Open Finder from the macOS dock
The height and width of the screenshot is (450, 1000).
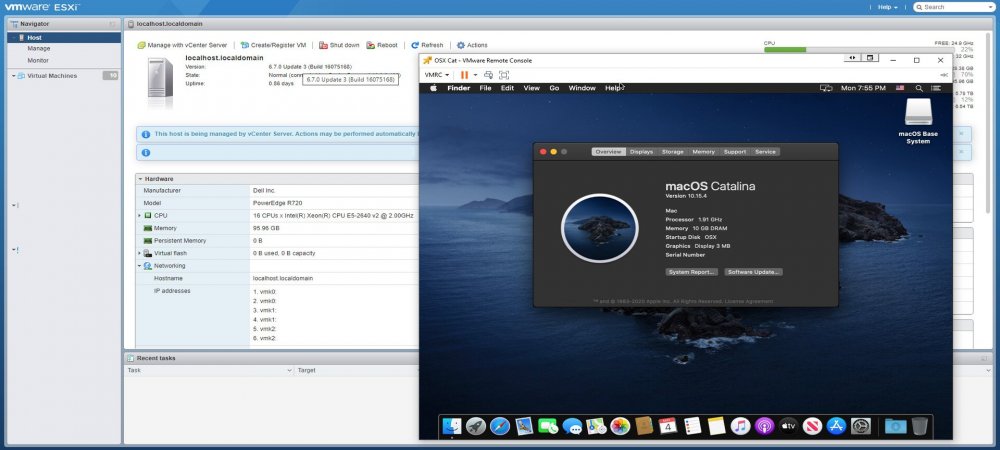click(452, 426)
